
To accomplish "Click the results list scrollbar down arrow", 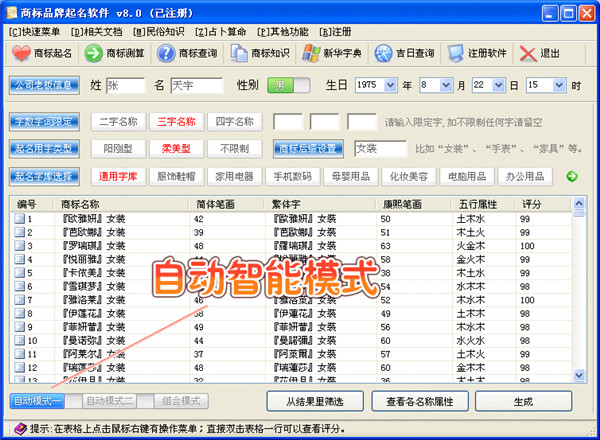I will (x=579, y=375).
